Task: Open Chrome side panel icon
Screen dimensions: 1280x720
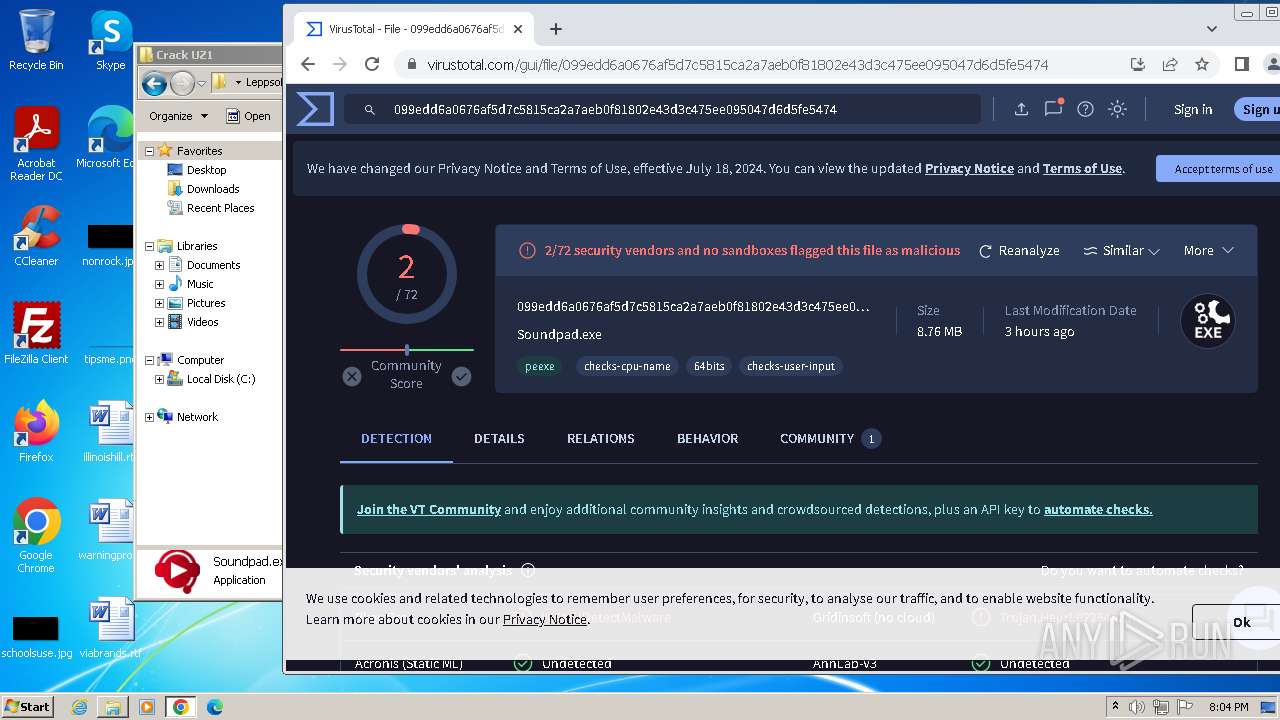Action: 1242,64
